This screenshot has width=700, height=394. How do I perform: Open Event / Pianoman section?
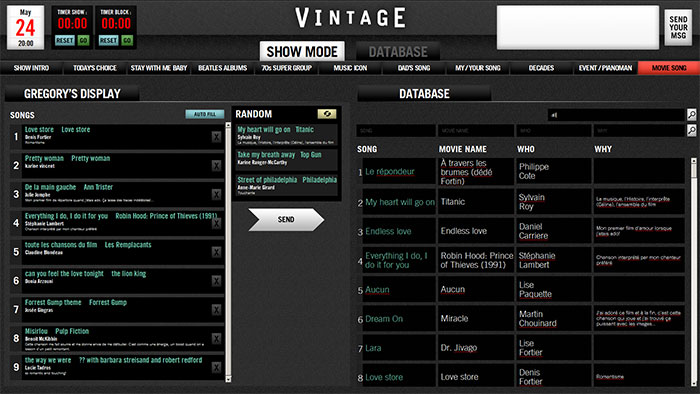605,68
